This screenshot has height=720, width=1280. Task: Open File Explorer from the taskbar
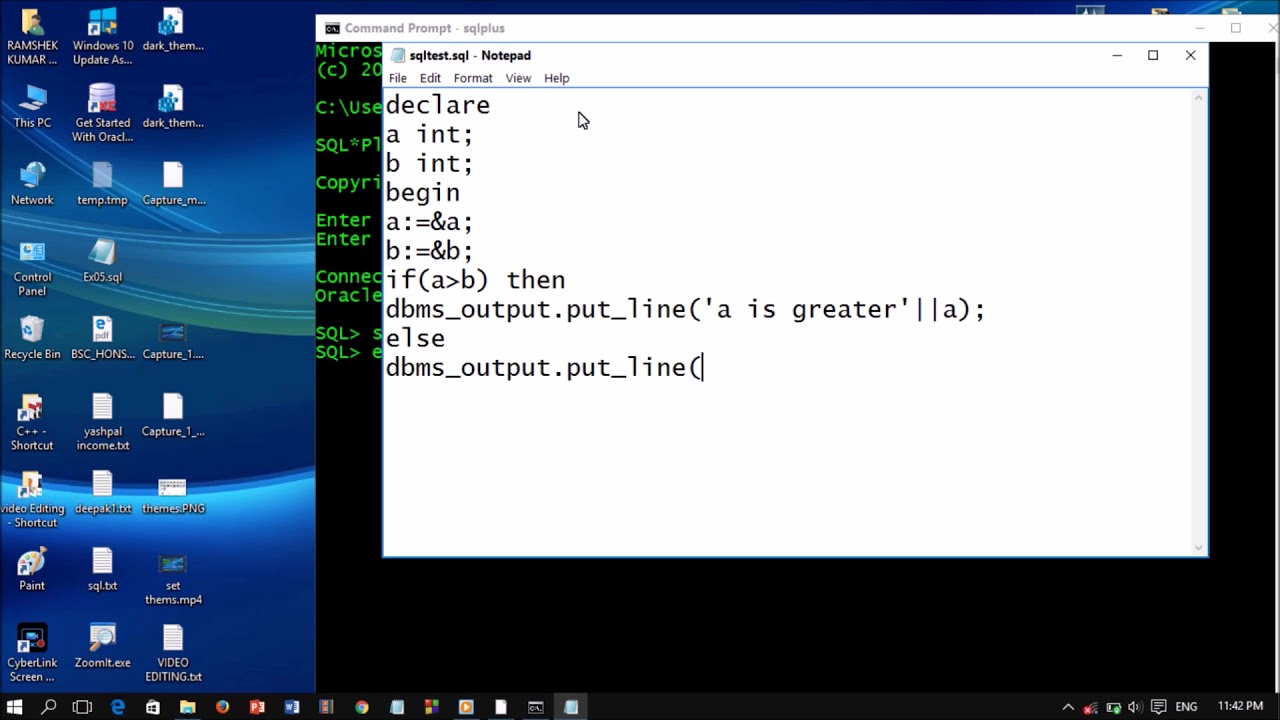187,707
